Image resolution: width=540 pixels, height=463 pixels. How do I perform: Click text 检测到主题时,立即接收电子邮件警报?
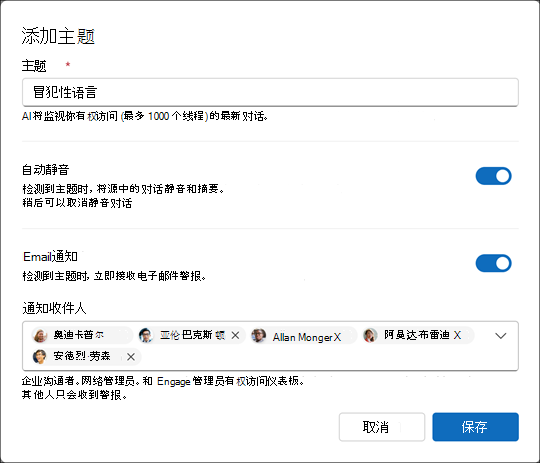[114, 276]
